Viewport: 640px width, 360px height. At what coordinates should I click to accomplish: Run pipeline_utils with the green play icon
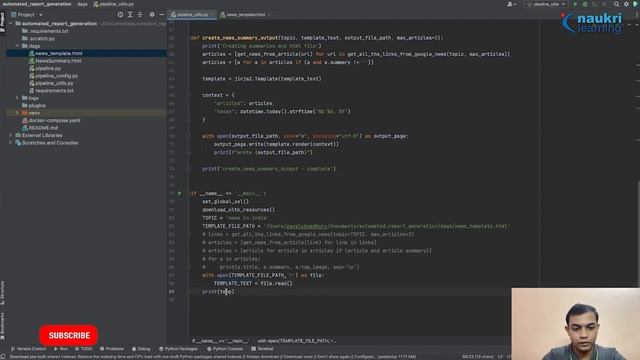point(576,4)
